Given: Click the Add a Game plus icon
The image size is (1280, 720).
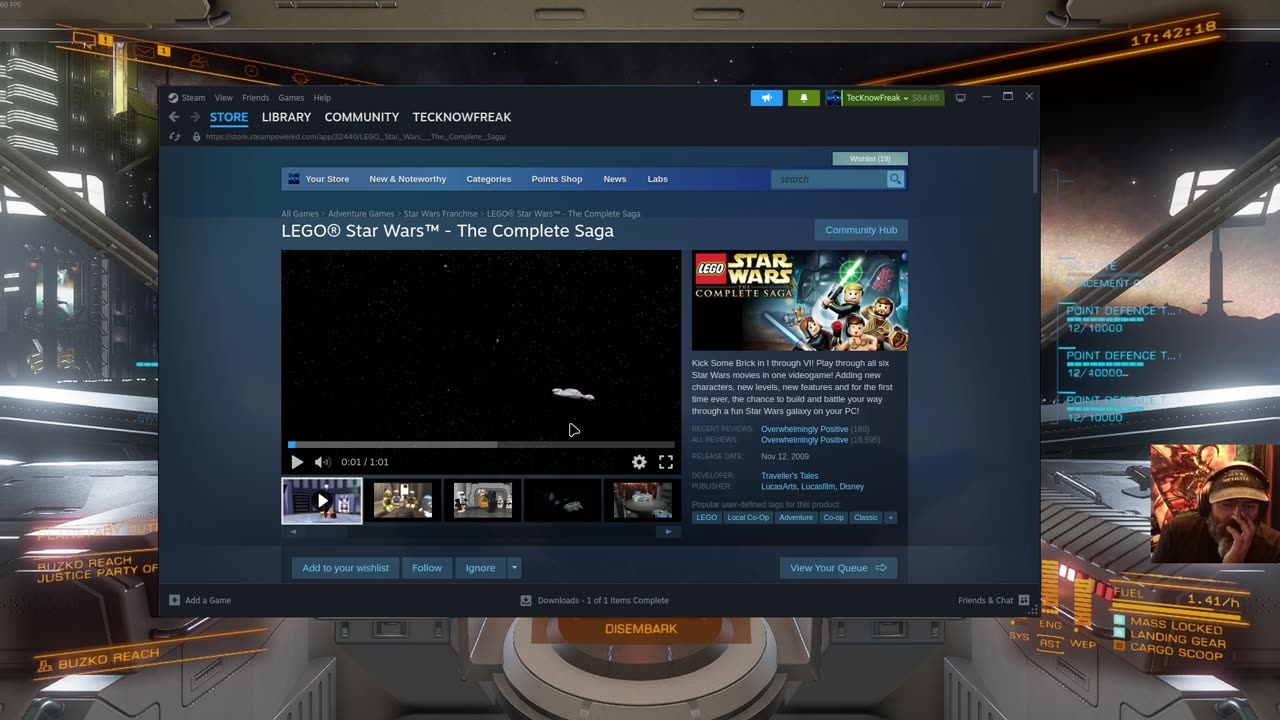Looking at the screenshot, I should tap(175, 600).
